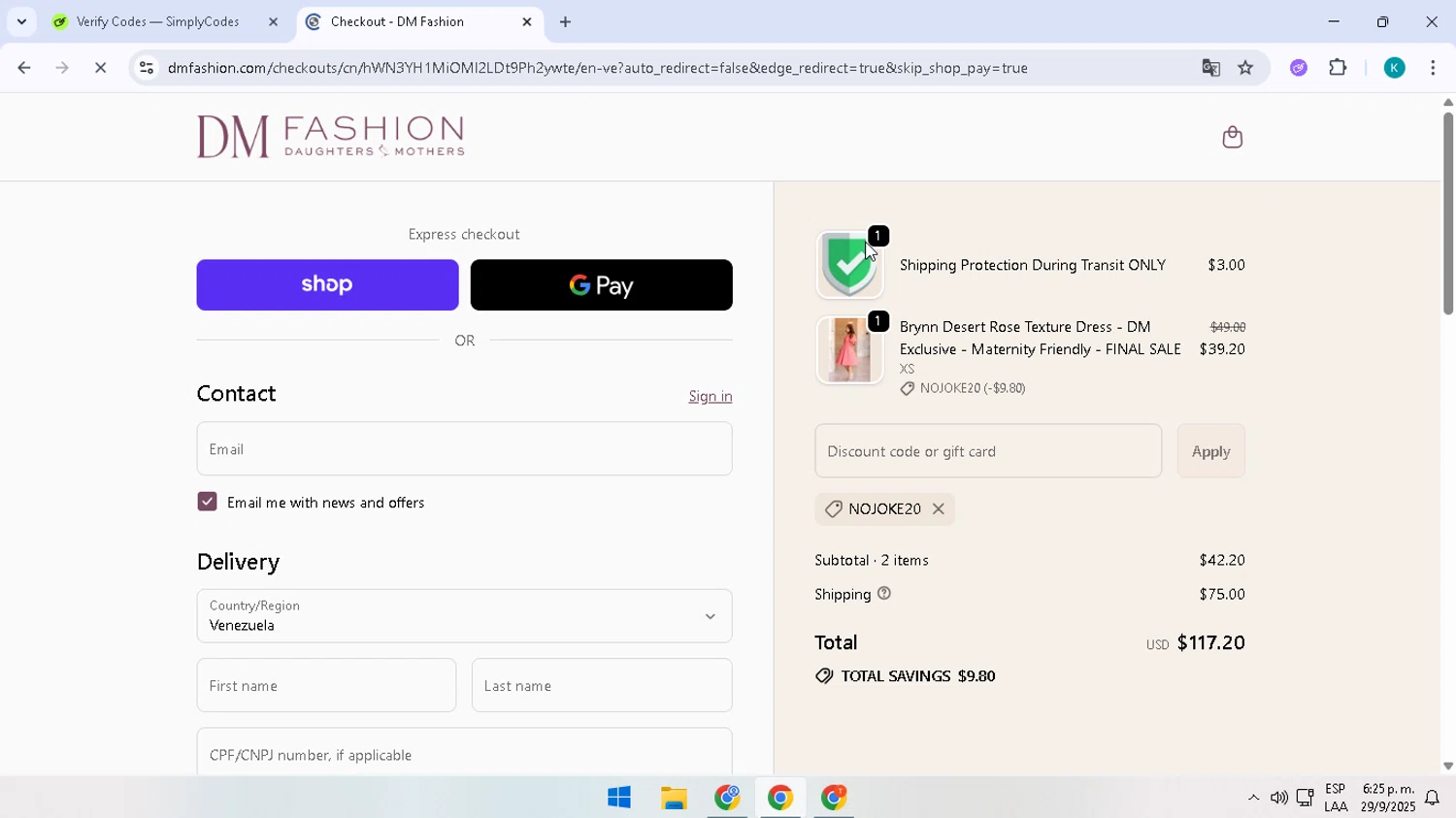
Task: Open a new browser tab
Action: click(x=566, y=21)
